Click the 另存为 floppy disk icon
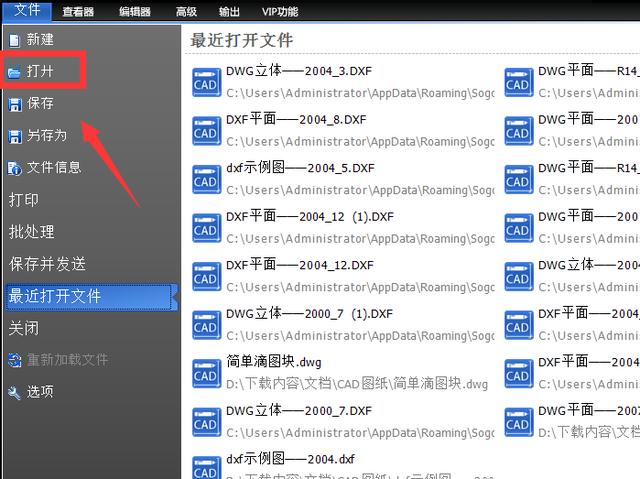This screenshot has width=640, height=479. 15,136
